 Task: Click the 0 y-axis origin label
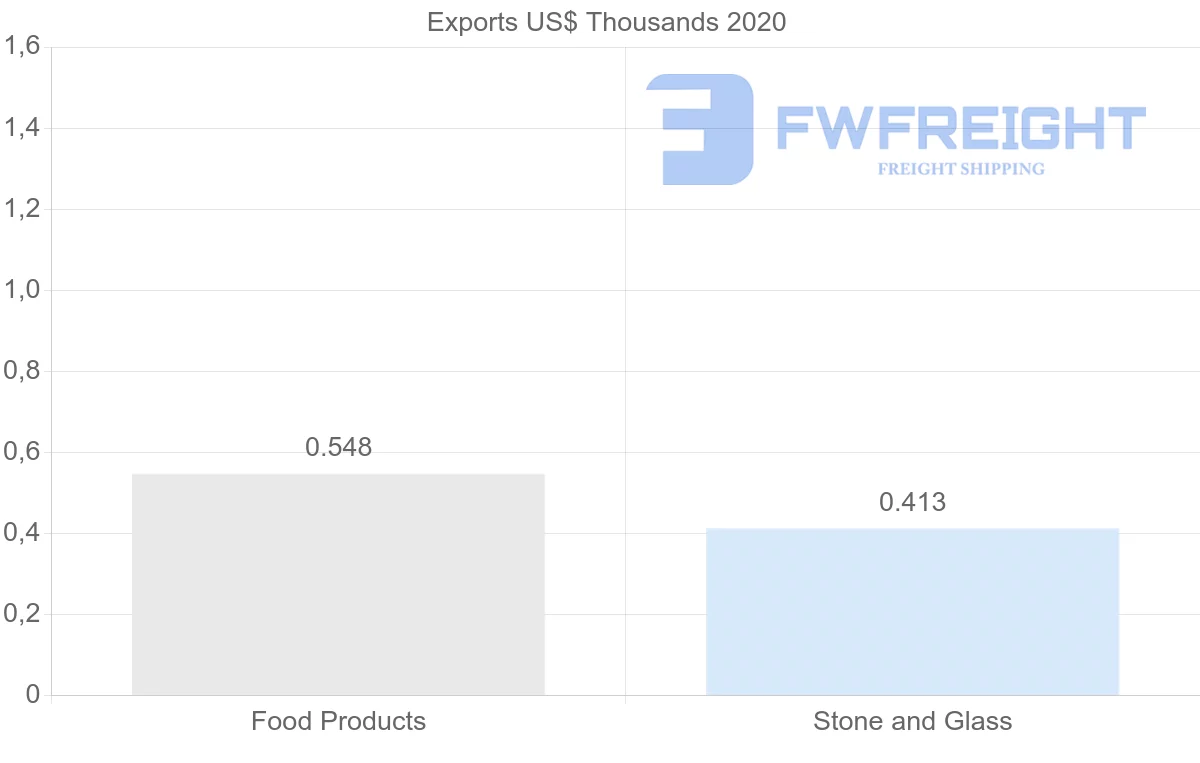click(x=33, y=695)
